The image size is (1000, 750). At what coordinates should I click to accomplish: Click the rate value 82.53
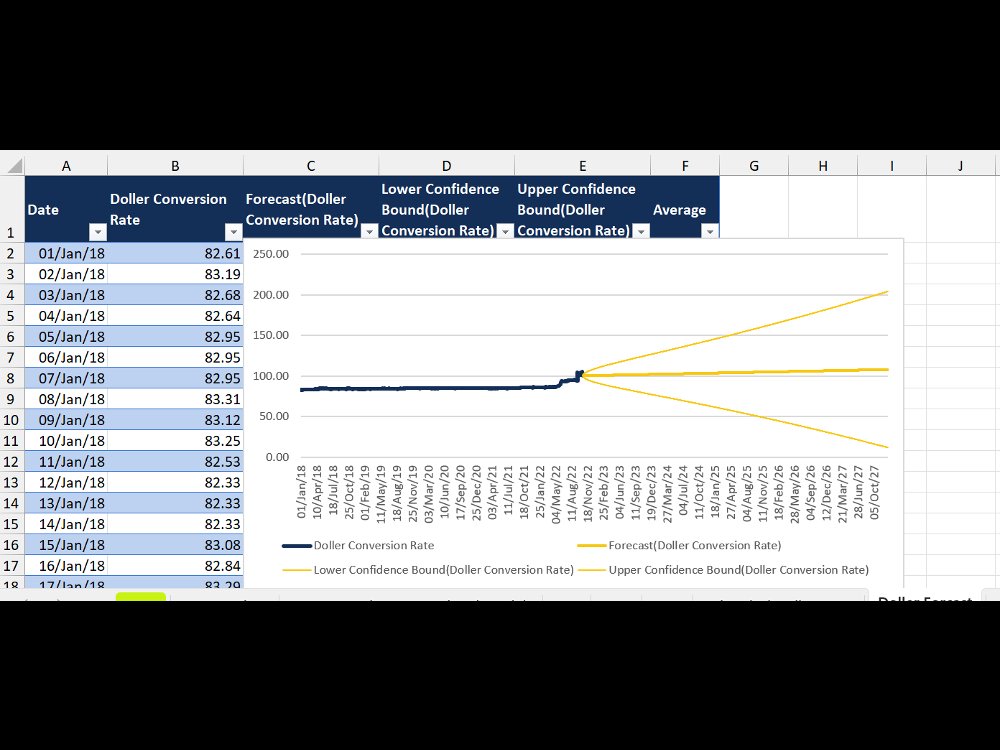[x=175, y=462]
